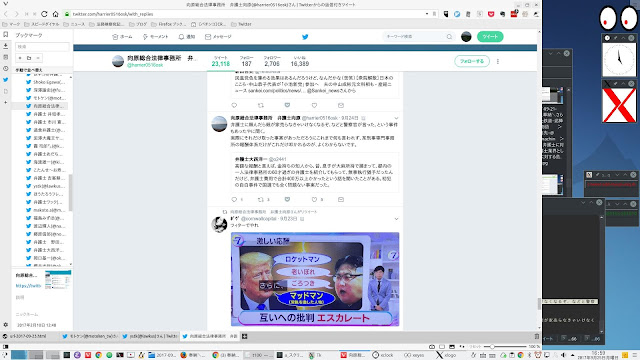Click the green ツイート compose button
This screenshot has height=360, width=640.
[x=490, y=37]
